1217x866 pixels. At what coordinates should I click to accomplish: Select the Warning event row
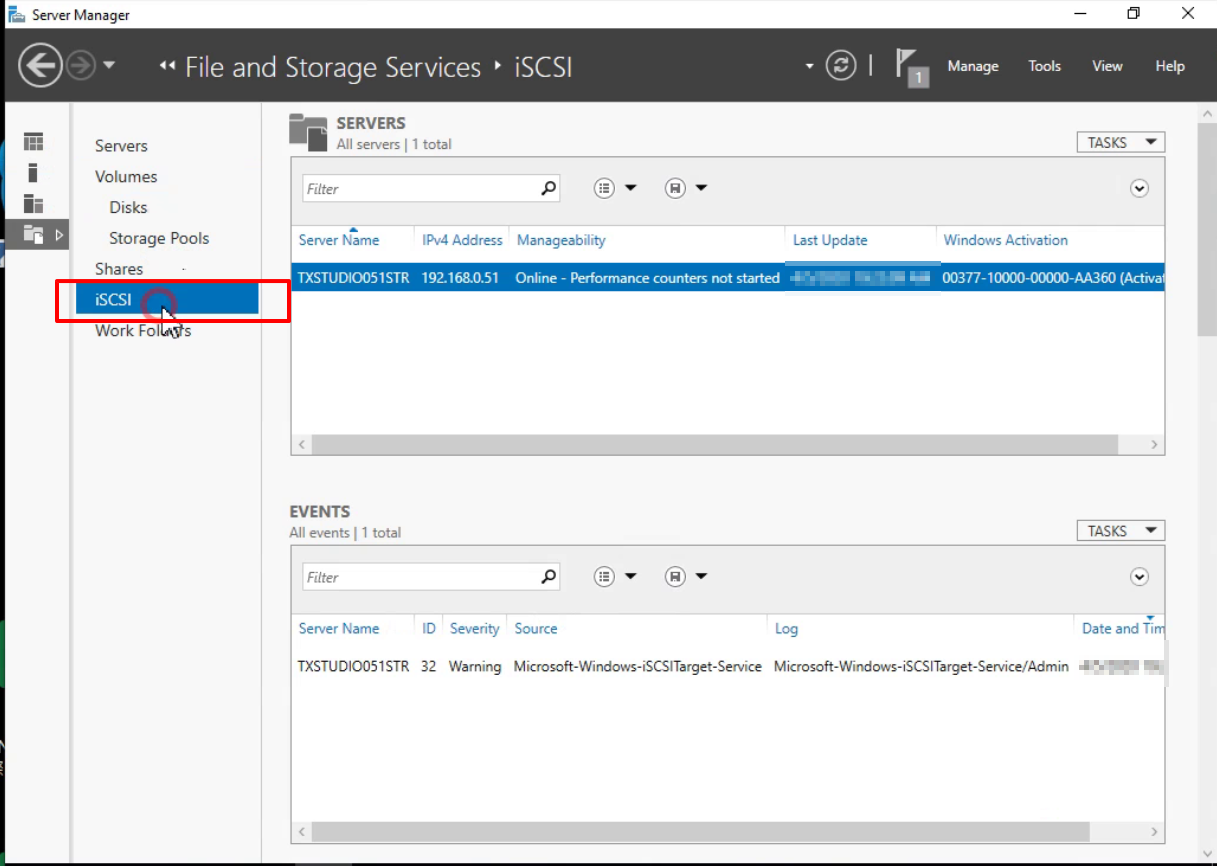[728, 666]
